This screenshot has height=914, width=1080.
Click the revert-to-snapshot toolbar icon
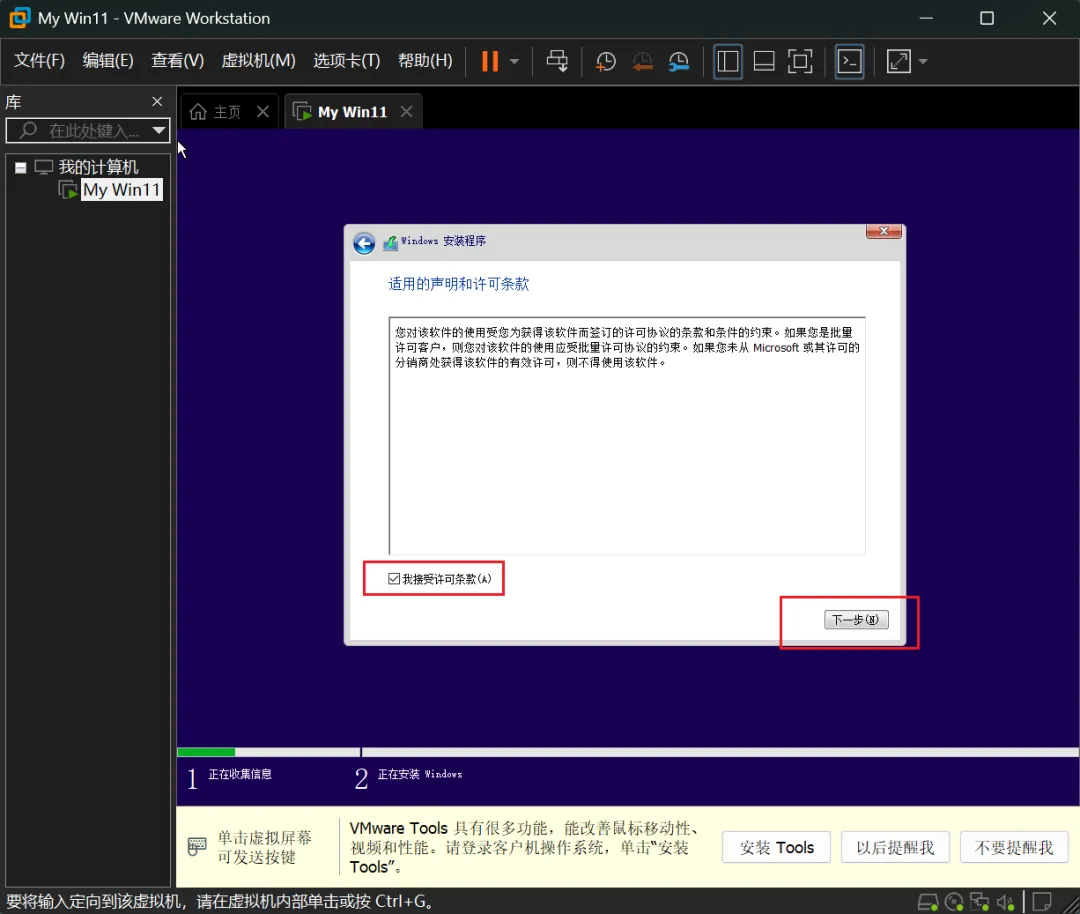(x=642, y=61)
